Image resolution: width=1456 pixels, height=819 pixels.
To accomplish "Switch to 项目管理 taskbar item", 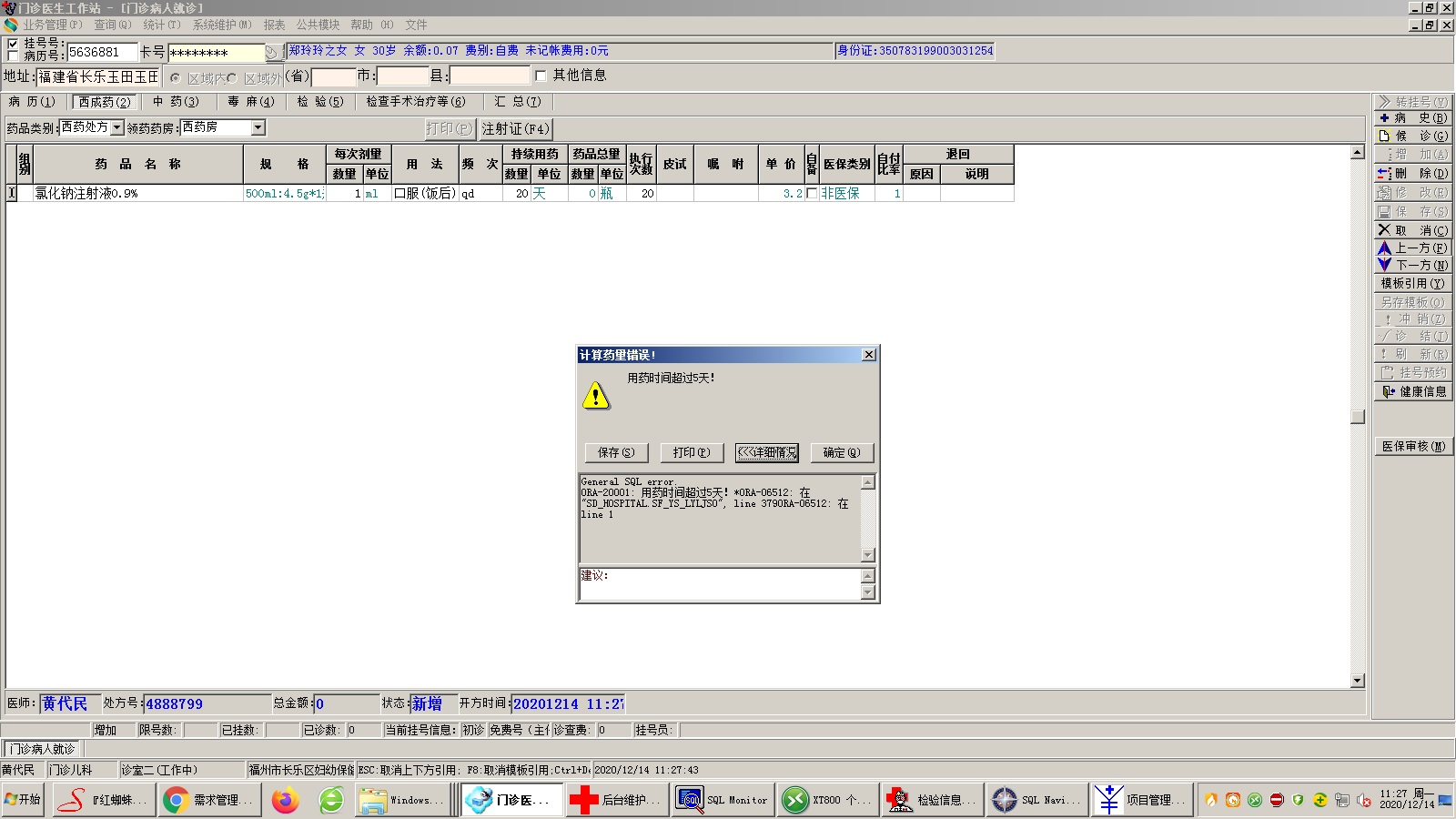I will [1144, 800].
